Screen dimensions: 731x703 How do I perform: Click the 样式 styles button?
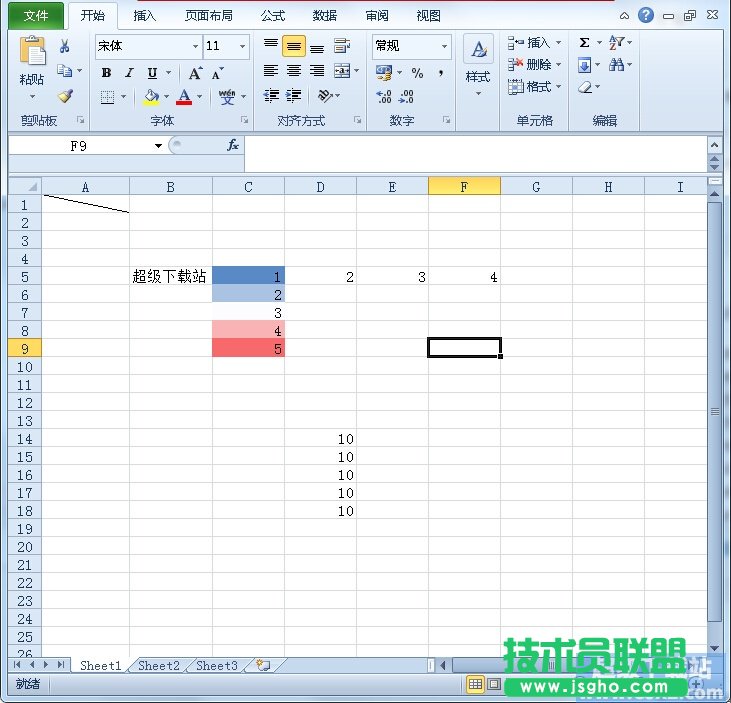click(478, 65)
